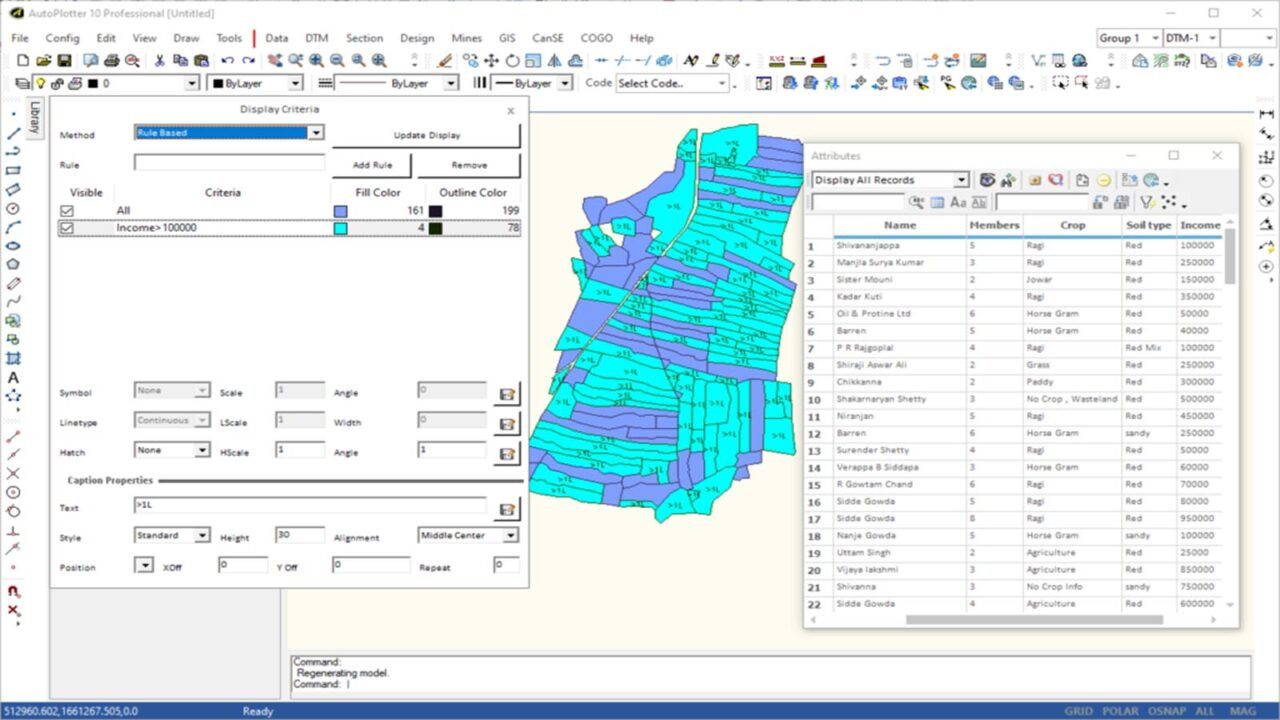Viewport: 1280px width, 720px height.
Task: Select the Rotate circular arrow tool
Action: (512, 61)
